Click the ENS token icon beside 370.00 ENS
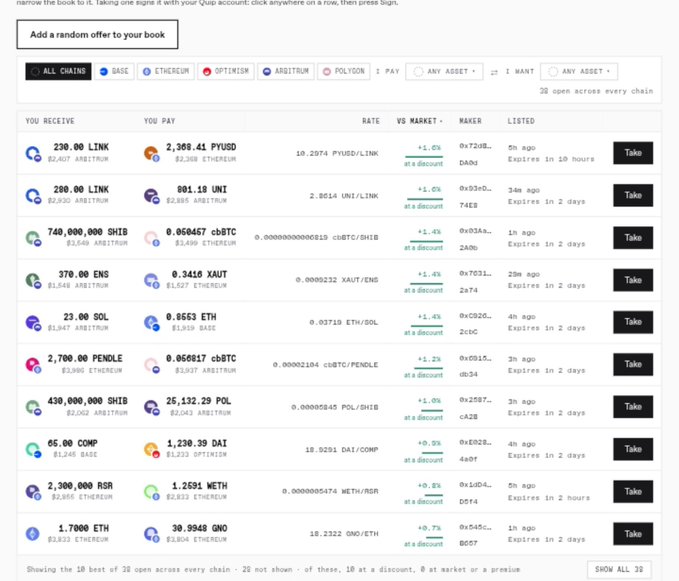The width and height of the screenshot is (679, 581). (33, 281)
